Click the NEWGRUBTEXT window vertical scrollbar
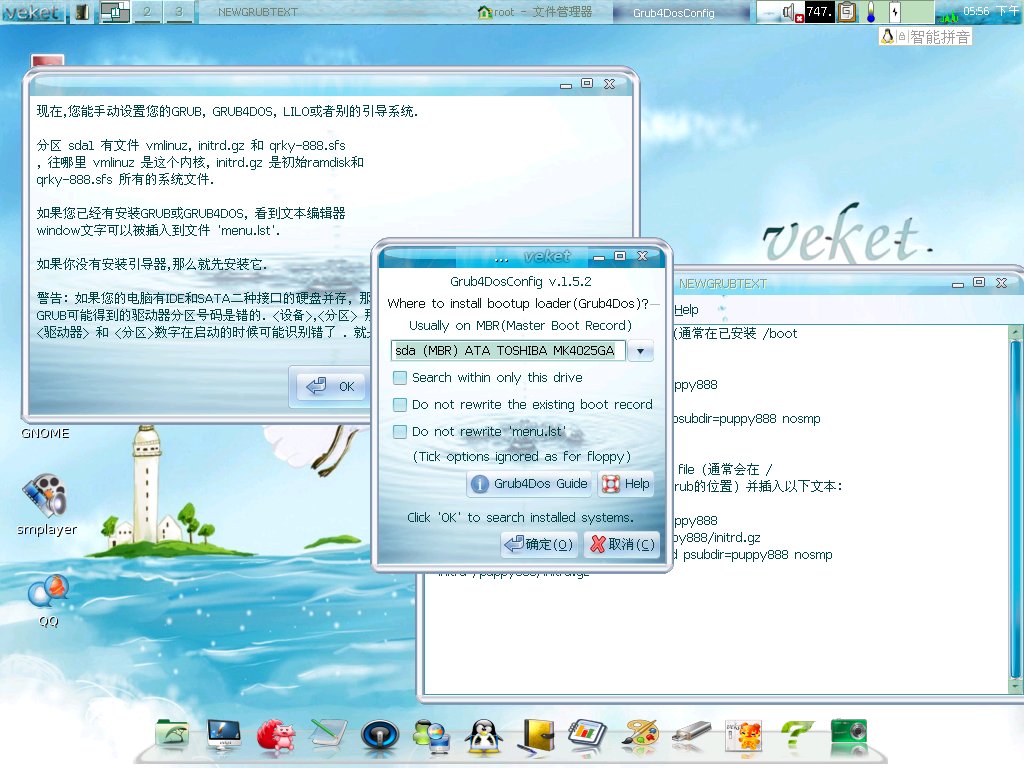The image size is (1024, 768). tap(1016, 509)
